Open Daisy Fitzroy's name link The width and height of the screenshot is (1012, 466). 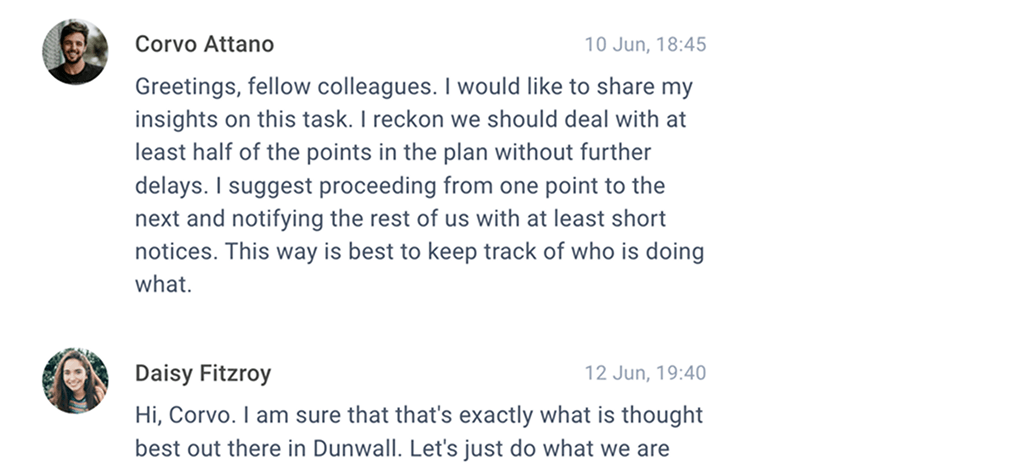203,374
